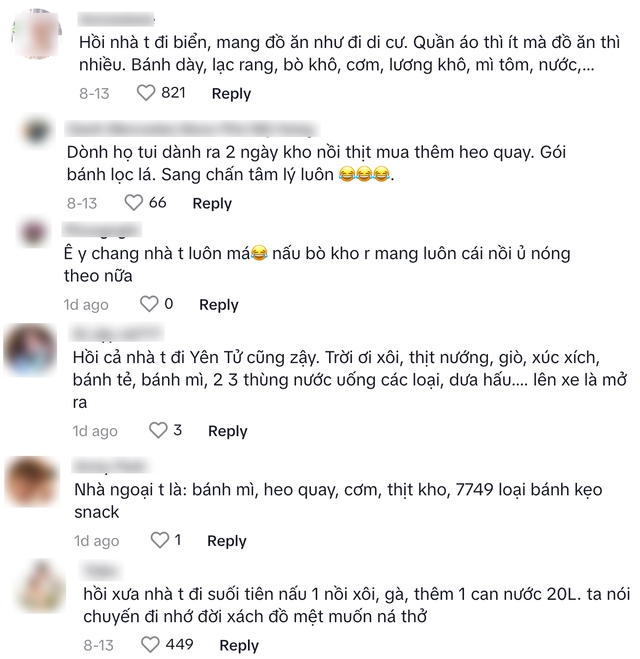Like the comment with 821 likes
This screenshot has width=640, height=659.
coord(146,93)
